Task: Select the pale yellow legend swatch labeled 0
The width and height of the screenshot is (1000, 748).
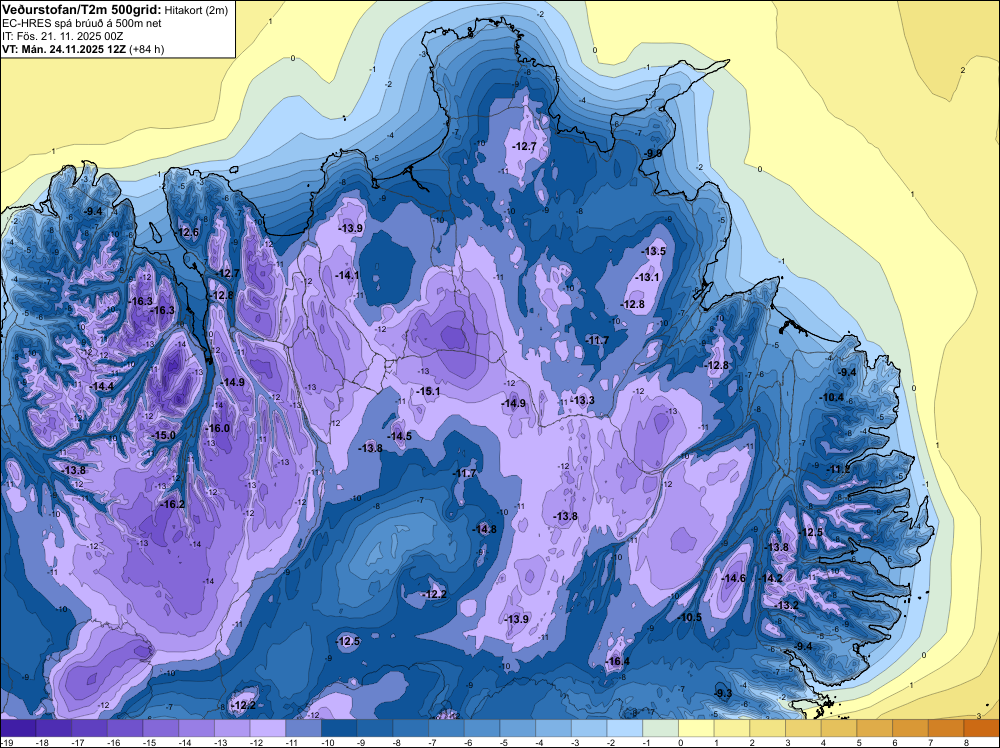Action: tap(696, 728)
